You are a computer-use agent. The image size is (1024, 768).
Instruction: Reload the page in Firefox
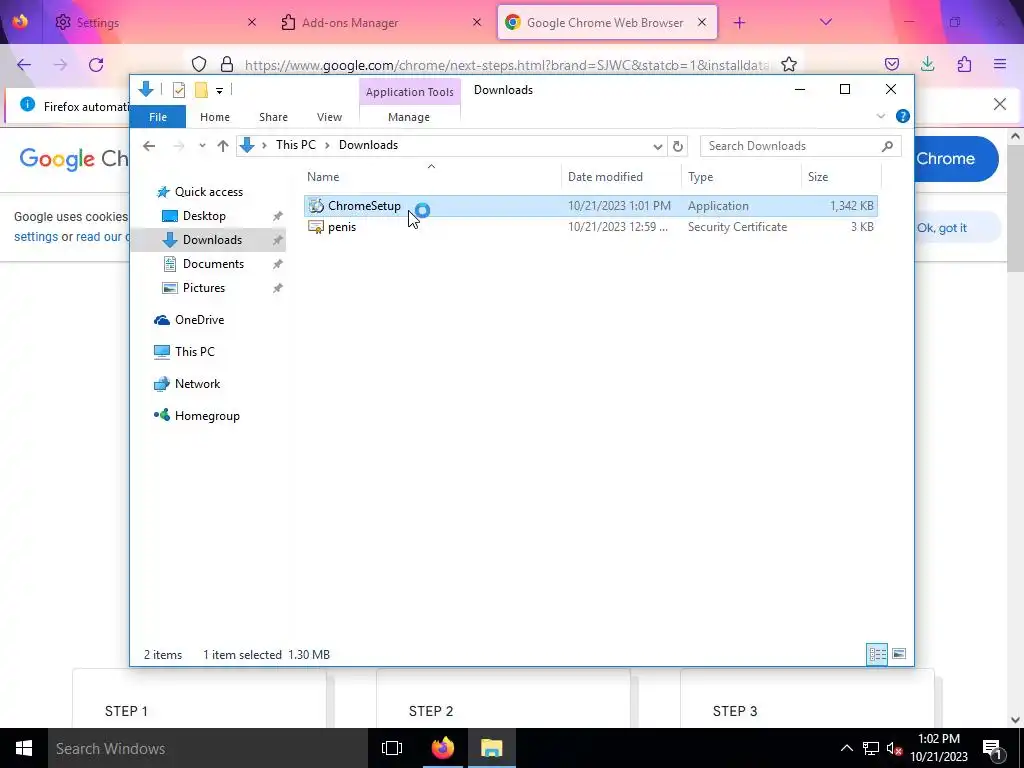point(96,65)
